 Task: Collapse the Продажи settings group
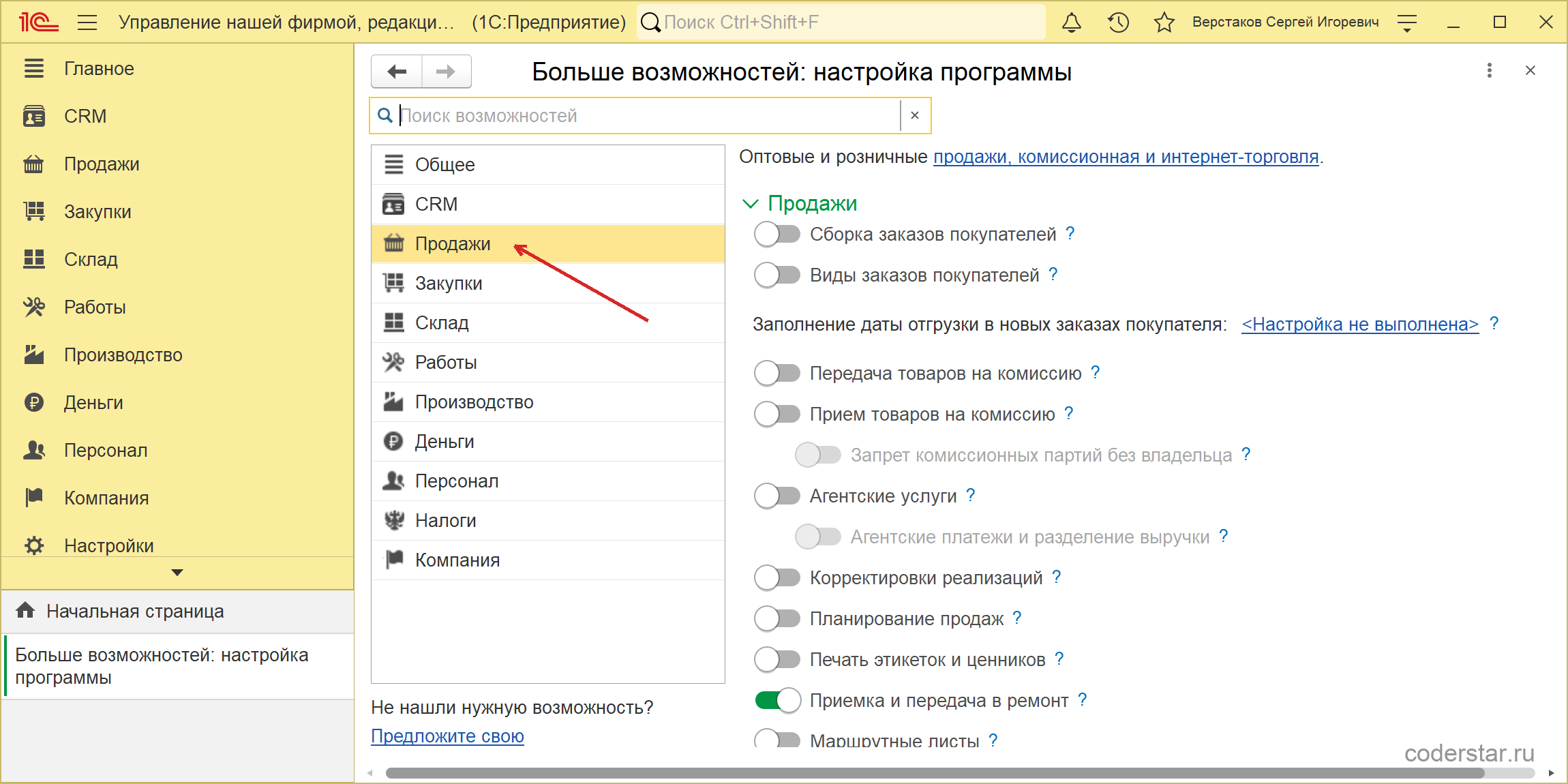coord(750,204)
